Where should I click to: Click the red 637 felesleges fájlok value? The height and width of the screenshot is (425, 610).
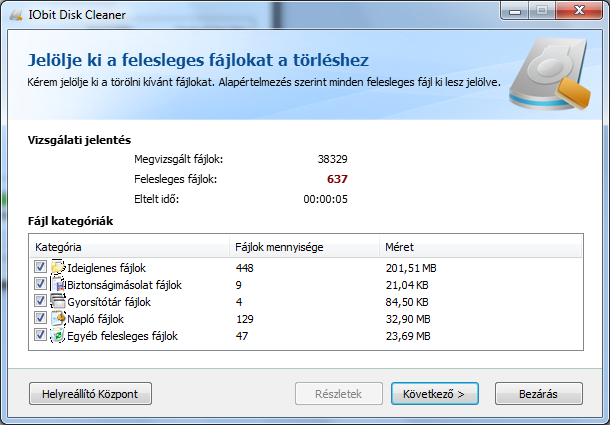[x=337, y=179]
